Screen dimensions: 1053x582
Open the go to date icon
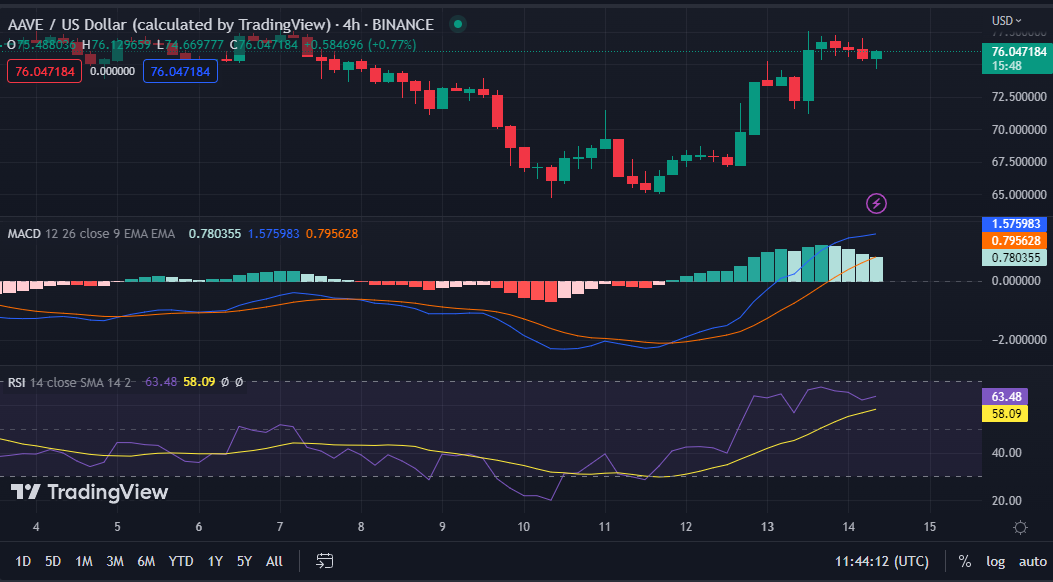pos(324,561)
